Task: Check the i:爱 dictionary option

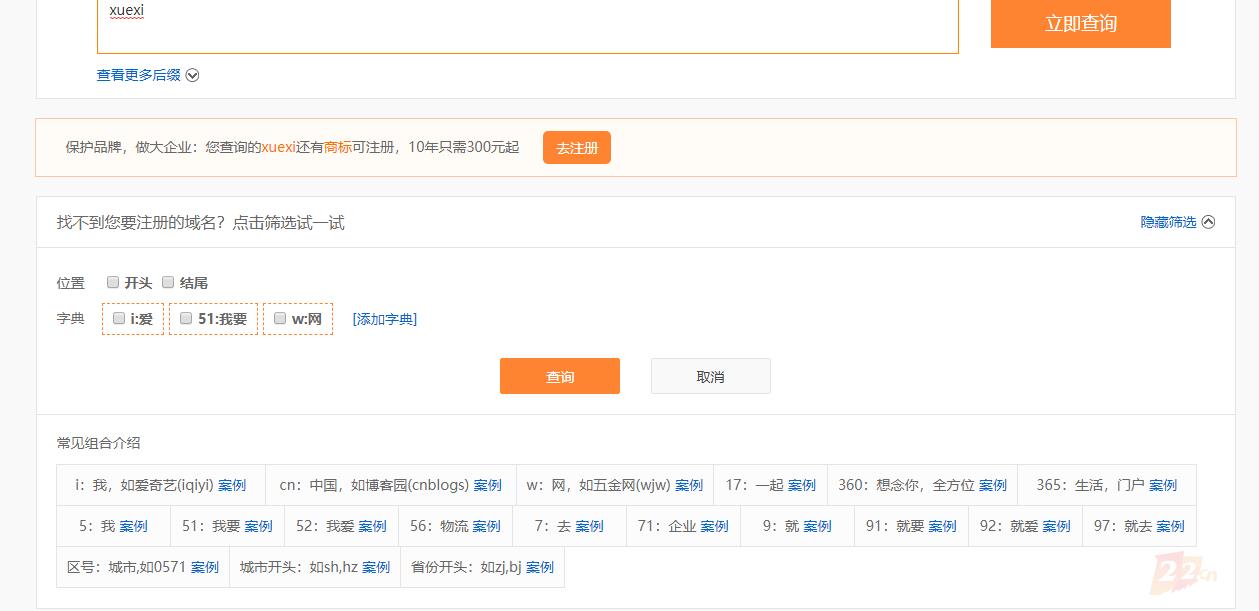Action: click(119, 318)
